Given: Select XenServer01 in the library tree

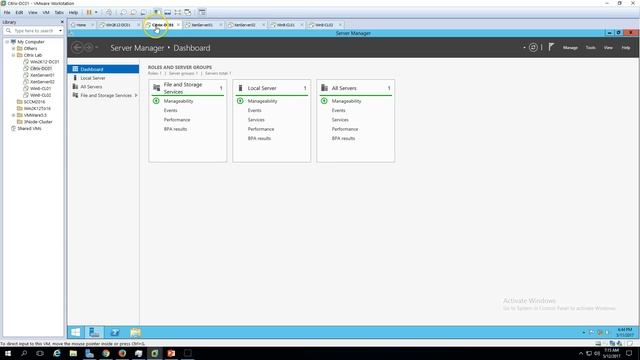Looking at the screenshot, I should pyautogui.click(x=42, y=75).
